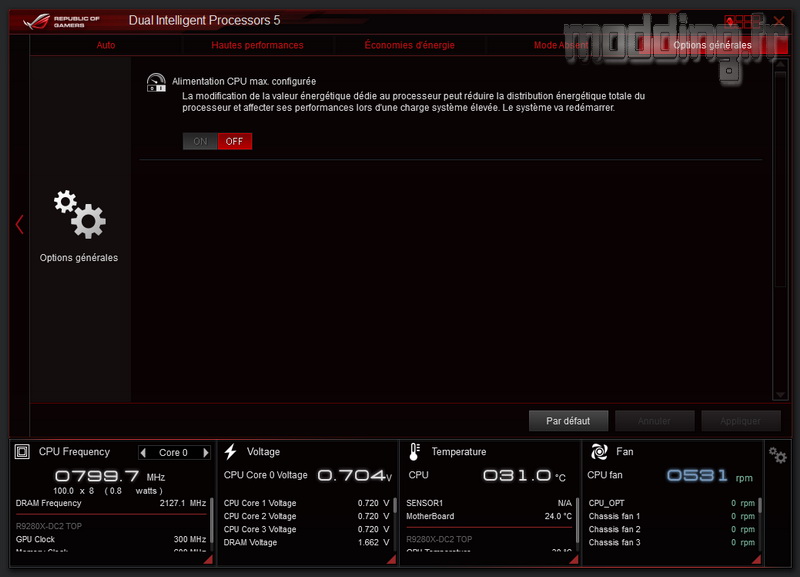The image size is (800, 577).
Task: Click the Annuler button
Action: point(655,421)
